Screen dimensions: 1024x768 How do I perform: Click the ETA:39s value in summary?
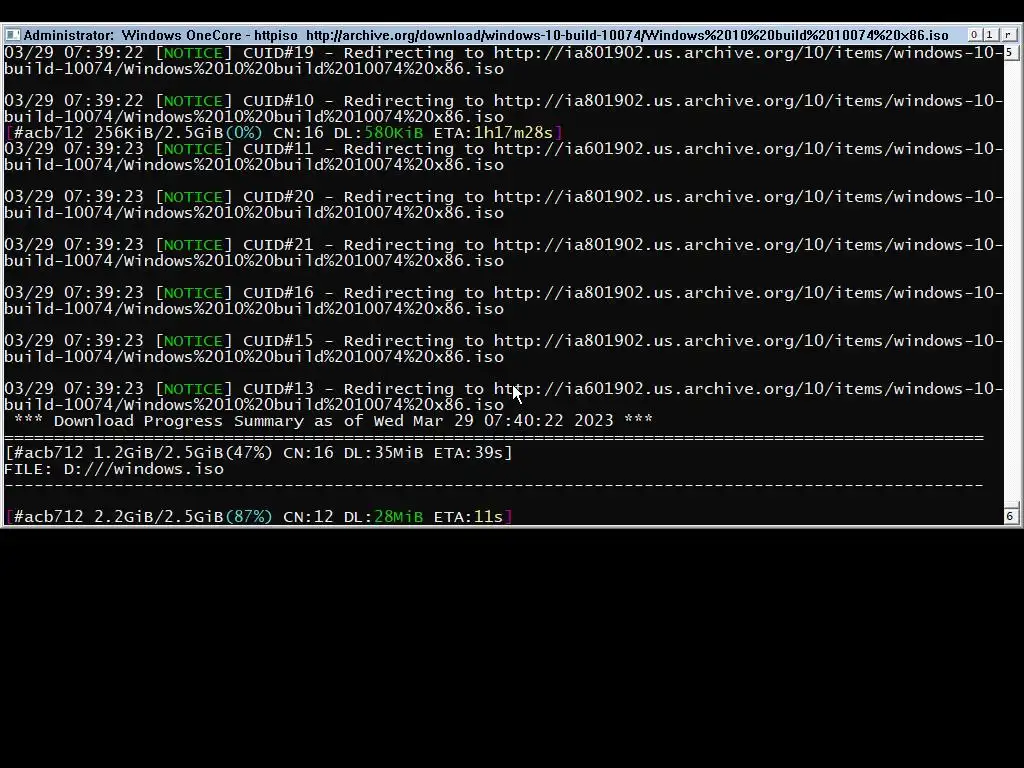468,453
